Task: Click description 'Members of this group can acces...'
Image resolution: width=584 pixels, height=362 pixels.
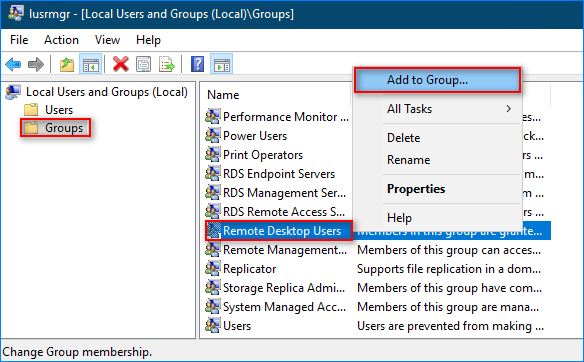Action: click(449, 250)
